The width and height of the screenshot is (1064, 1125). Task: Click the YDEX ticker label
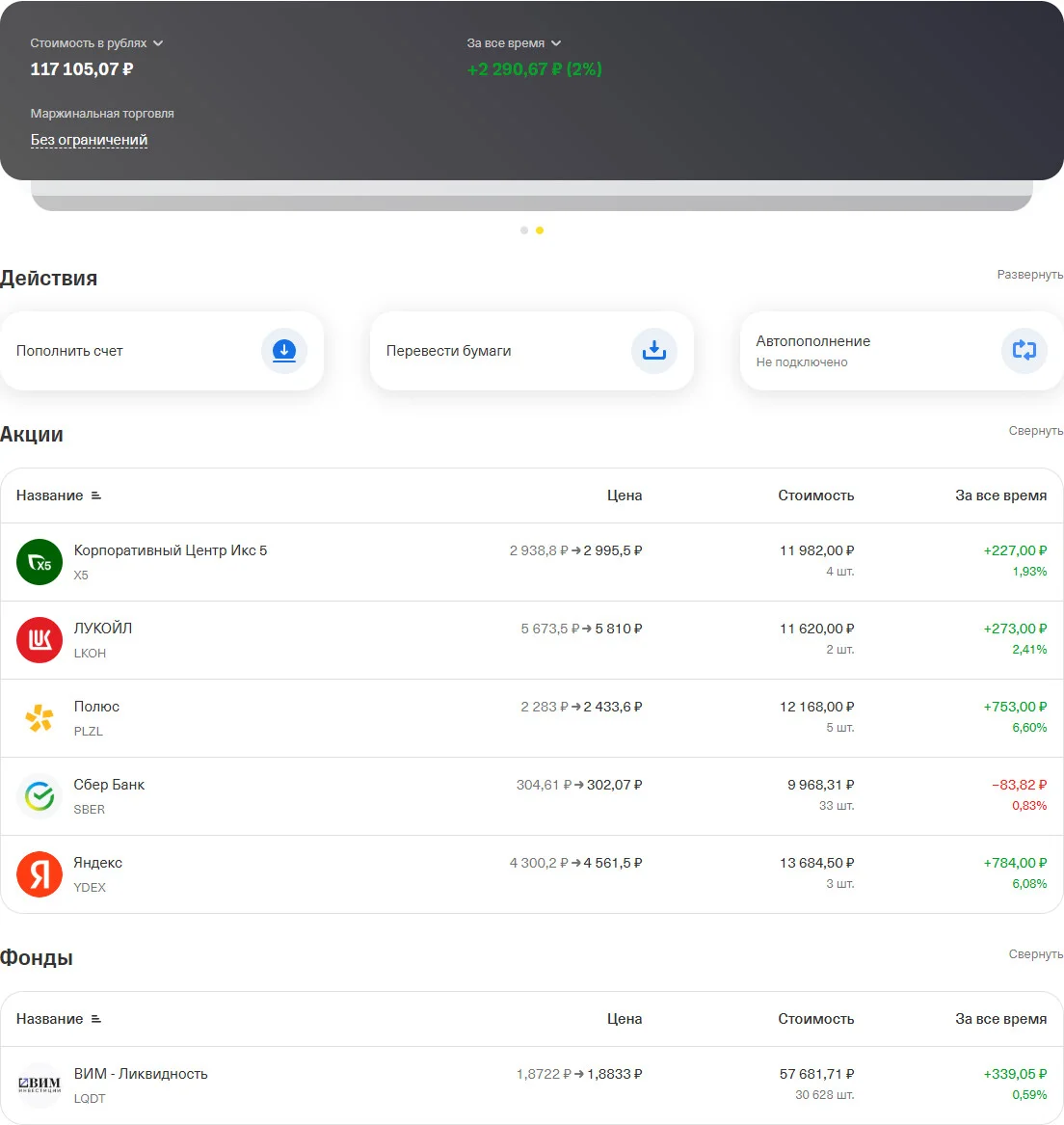point(90,888)
